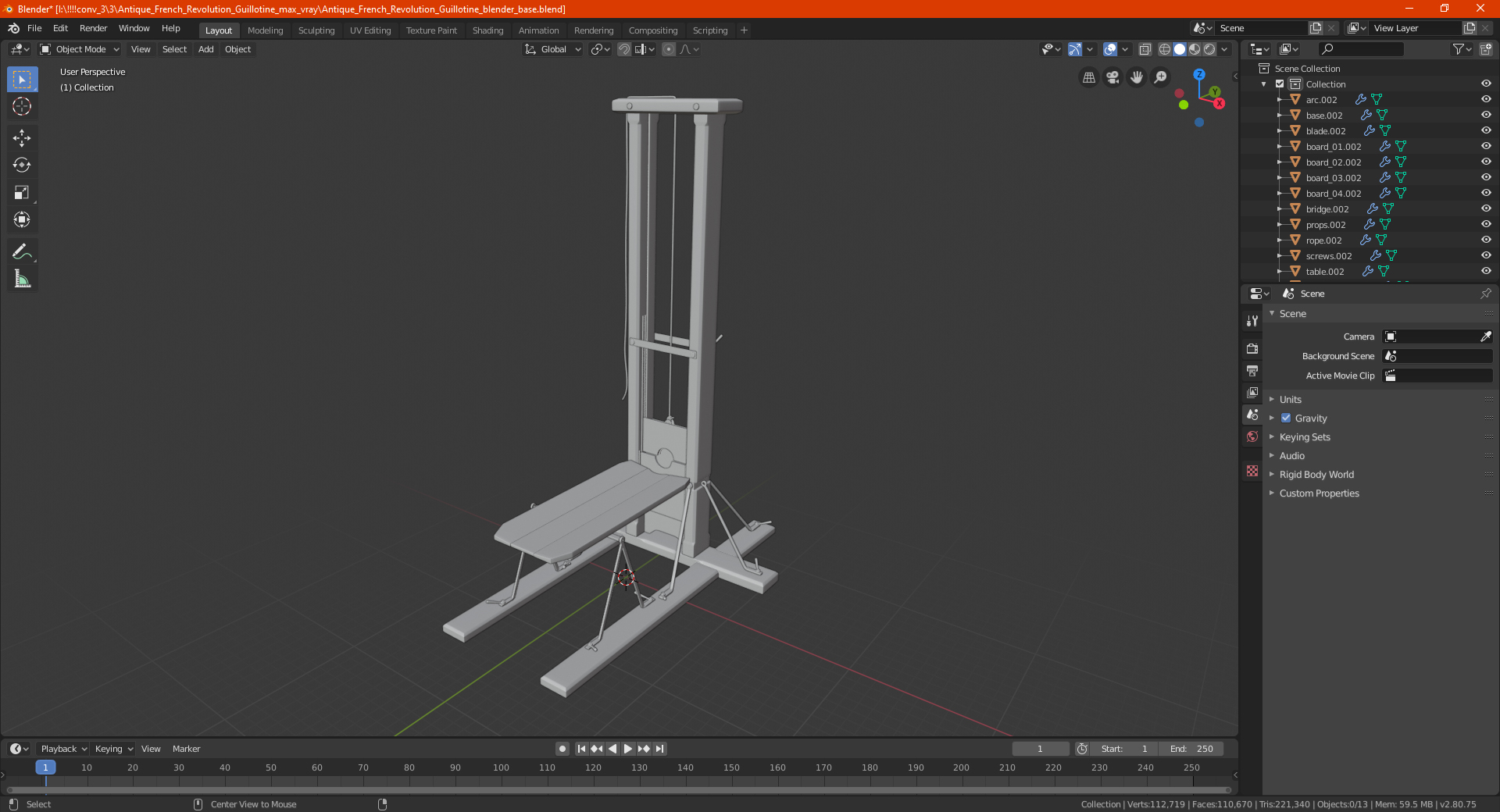
Task: Switch to rendered shading mode
Action: pos(1209,49)
